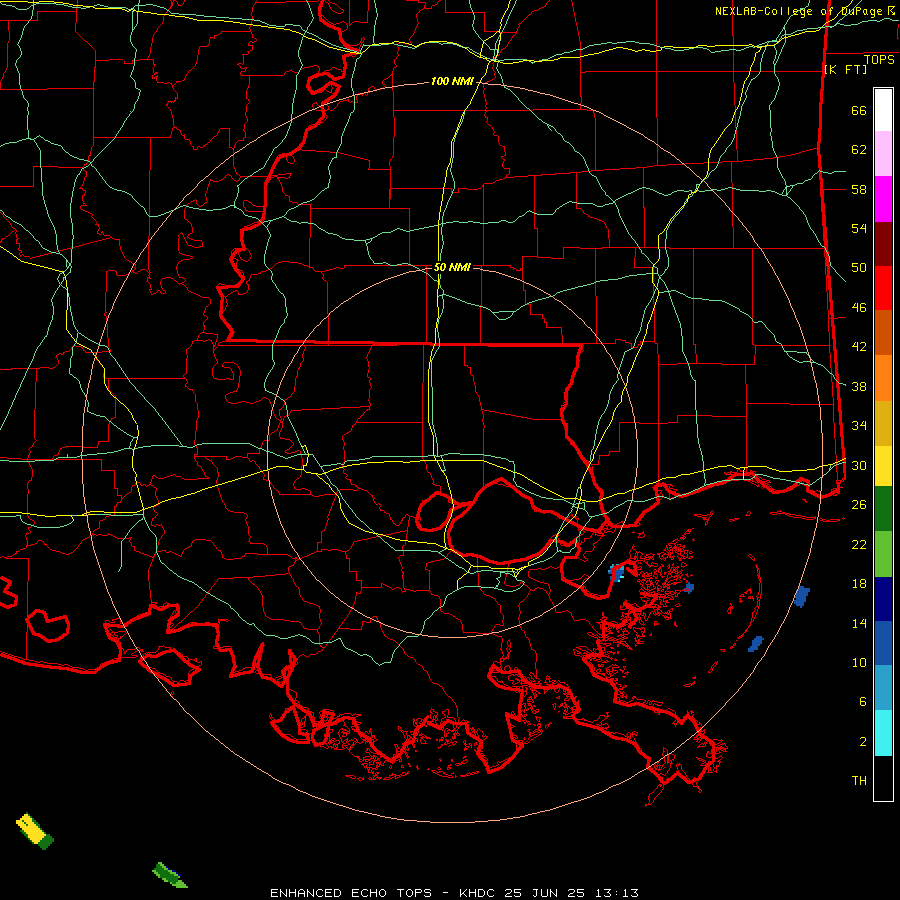
Task: Click the small green echo near the bottom edge
Action: (169, 875)
